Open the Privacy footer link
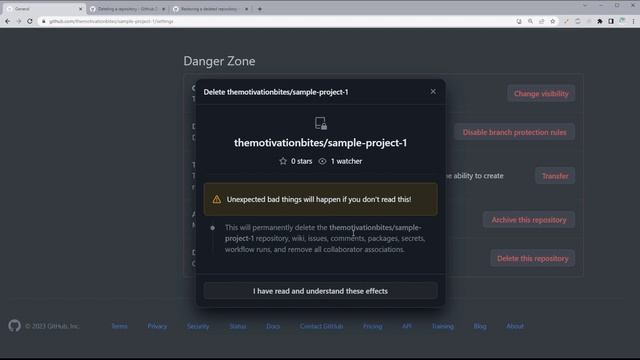This screenshot has width=640, height=360. [x=157, y=326]
